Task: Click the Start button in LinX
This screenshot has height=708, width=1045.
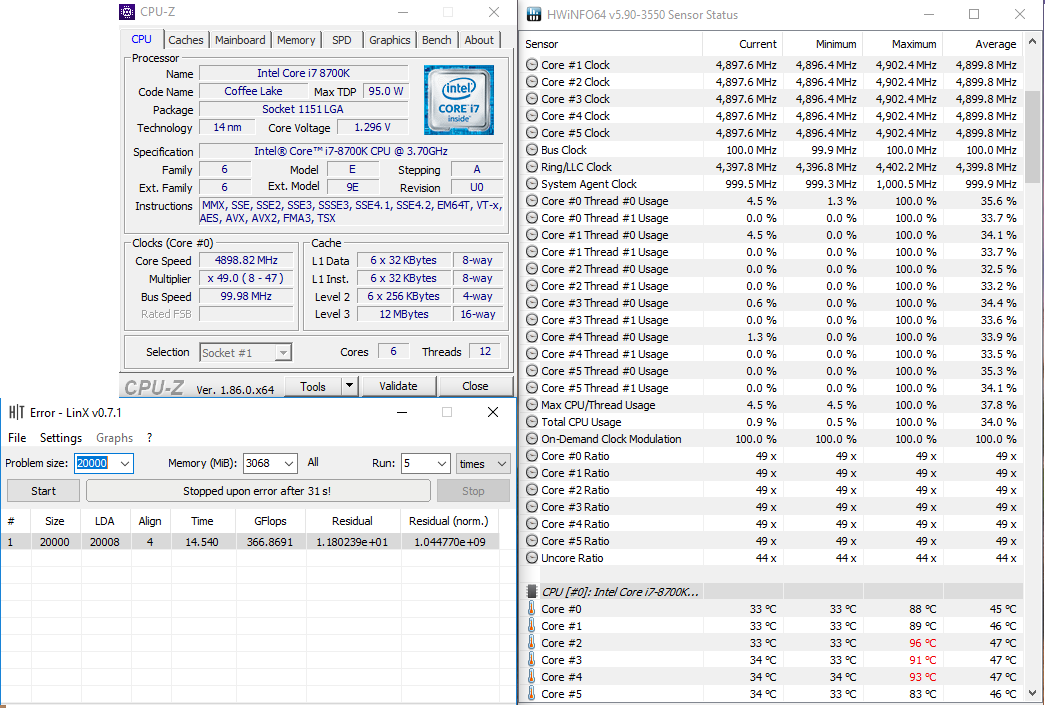Action: [x=43, y=491]
